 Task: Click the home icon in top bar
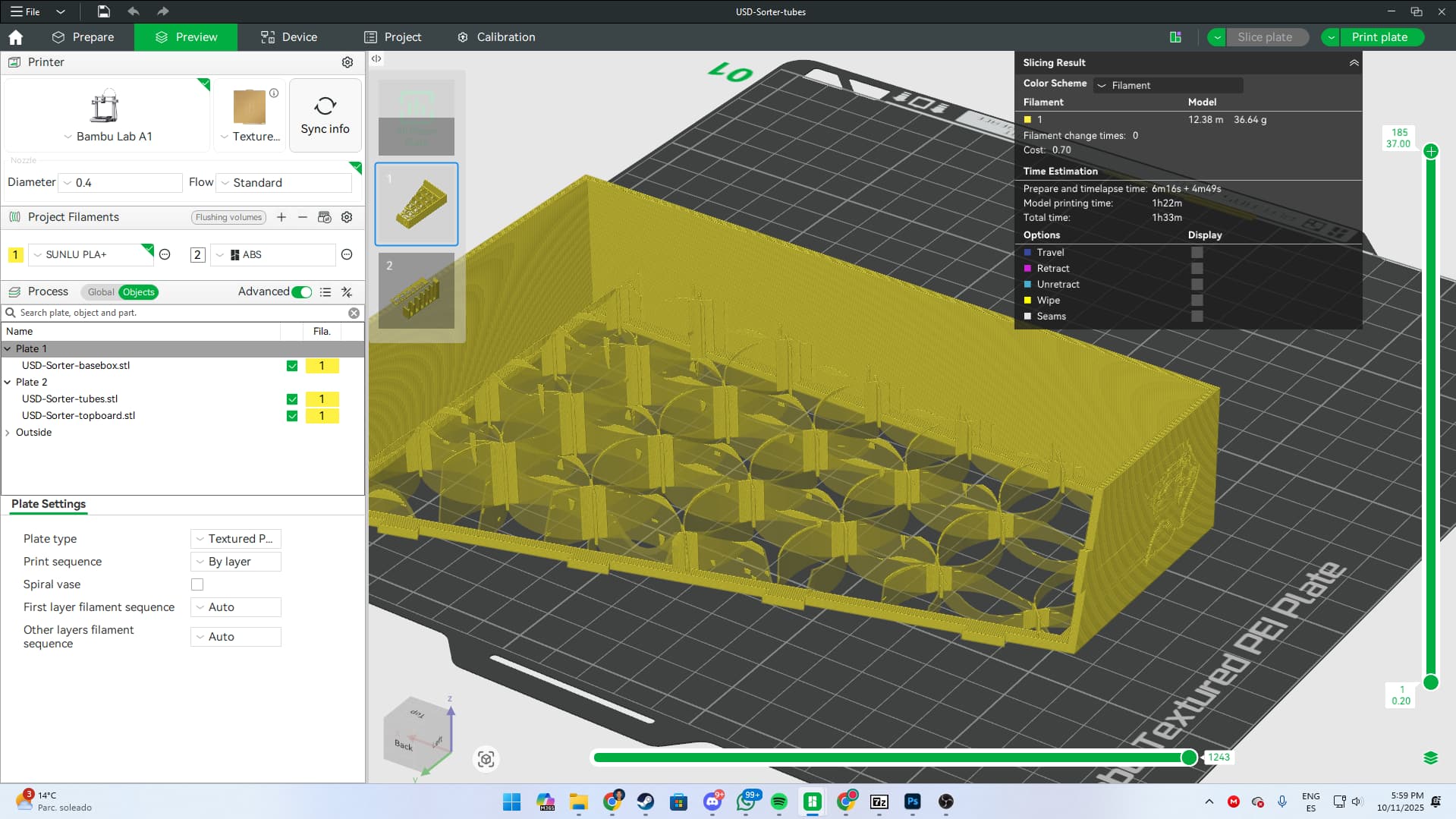tap(16, 37)
